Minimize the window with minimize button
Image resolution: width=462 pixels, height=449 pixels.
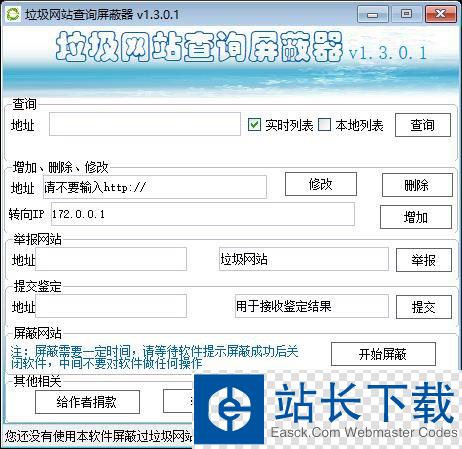click(x=373, y=14)
